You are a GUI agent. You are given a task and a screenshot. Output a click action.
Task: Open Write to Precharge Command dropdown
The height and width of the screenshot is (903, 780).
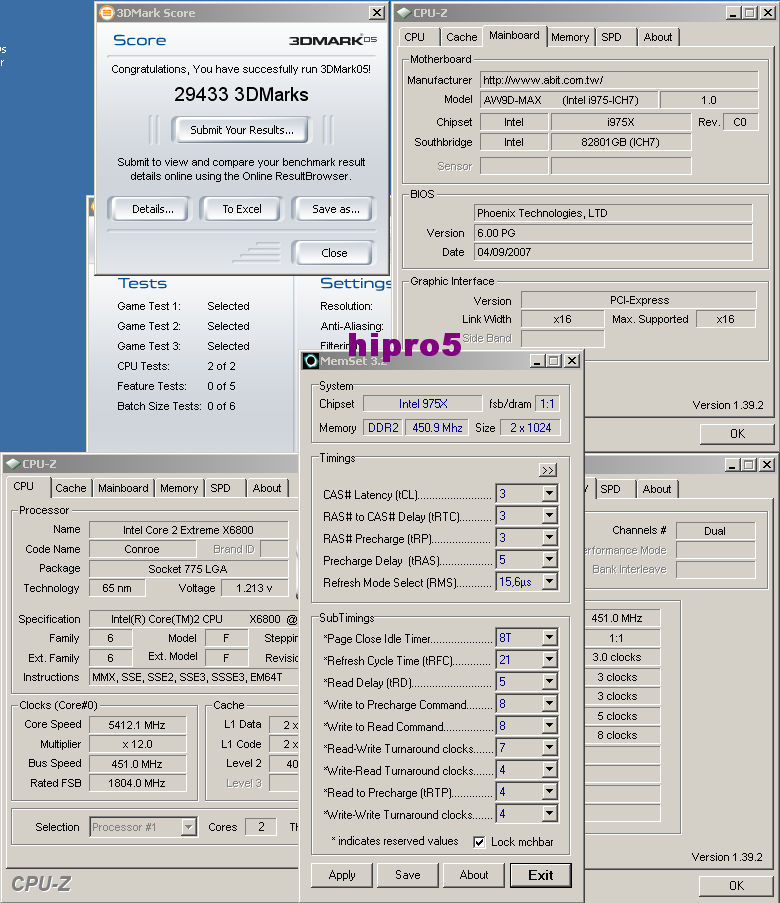click(550, 704)
